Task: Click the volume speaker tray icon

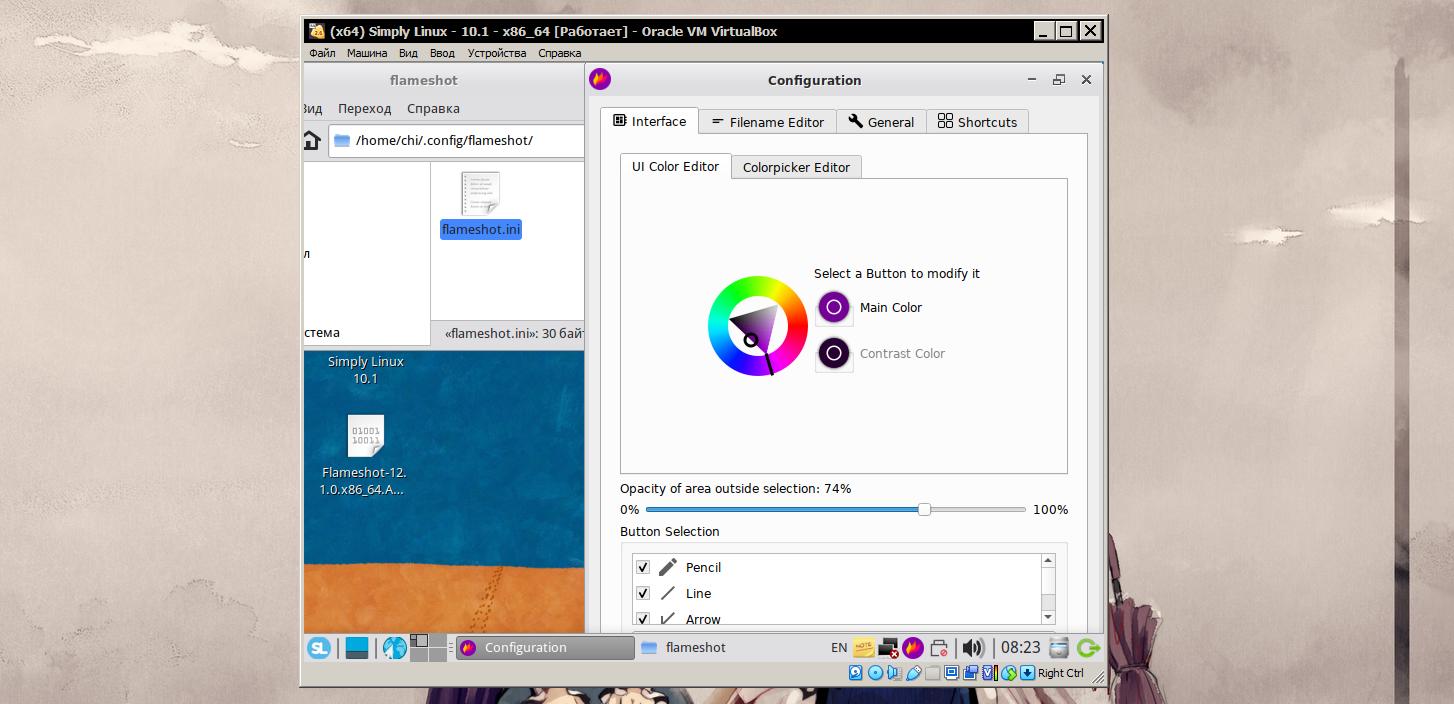Action: (974, 647)
